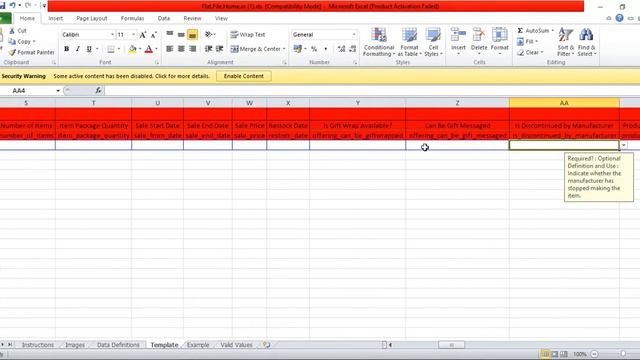Apply Comma Style
The image size is (640, 360).
[325, 49]
